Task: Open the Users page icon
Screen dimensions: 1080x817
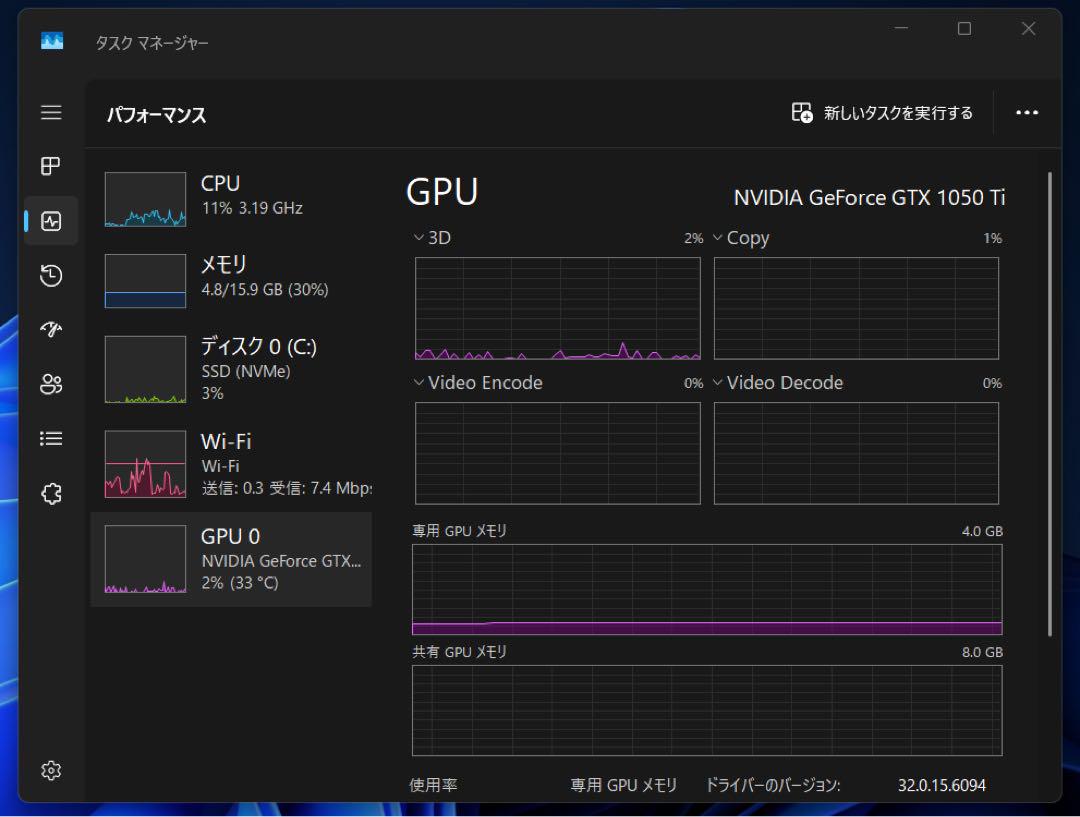Action: pyautogui.click(x=51, y=384)
